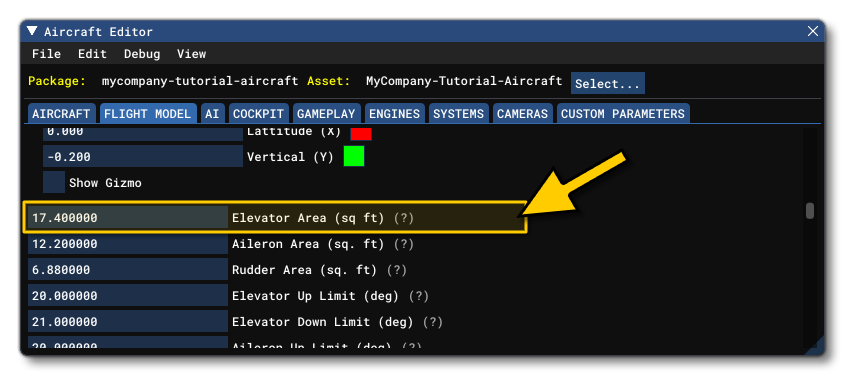Image resolution: width=845 pixels, height=376 pixels.
Task: Click the green Vertical (Y) color swatch
Action: click(x=354, y=156)
